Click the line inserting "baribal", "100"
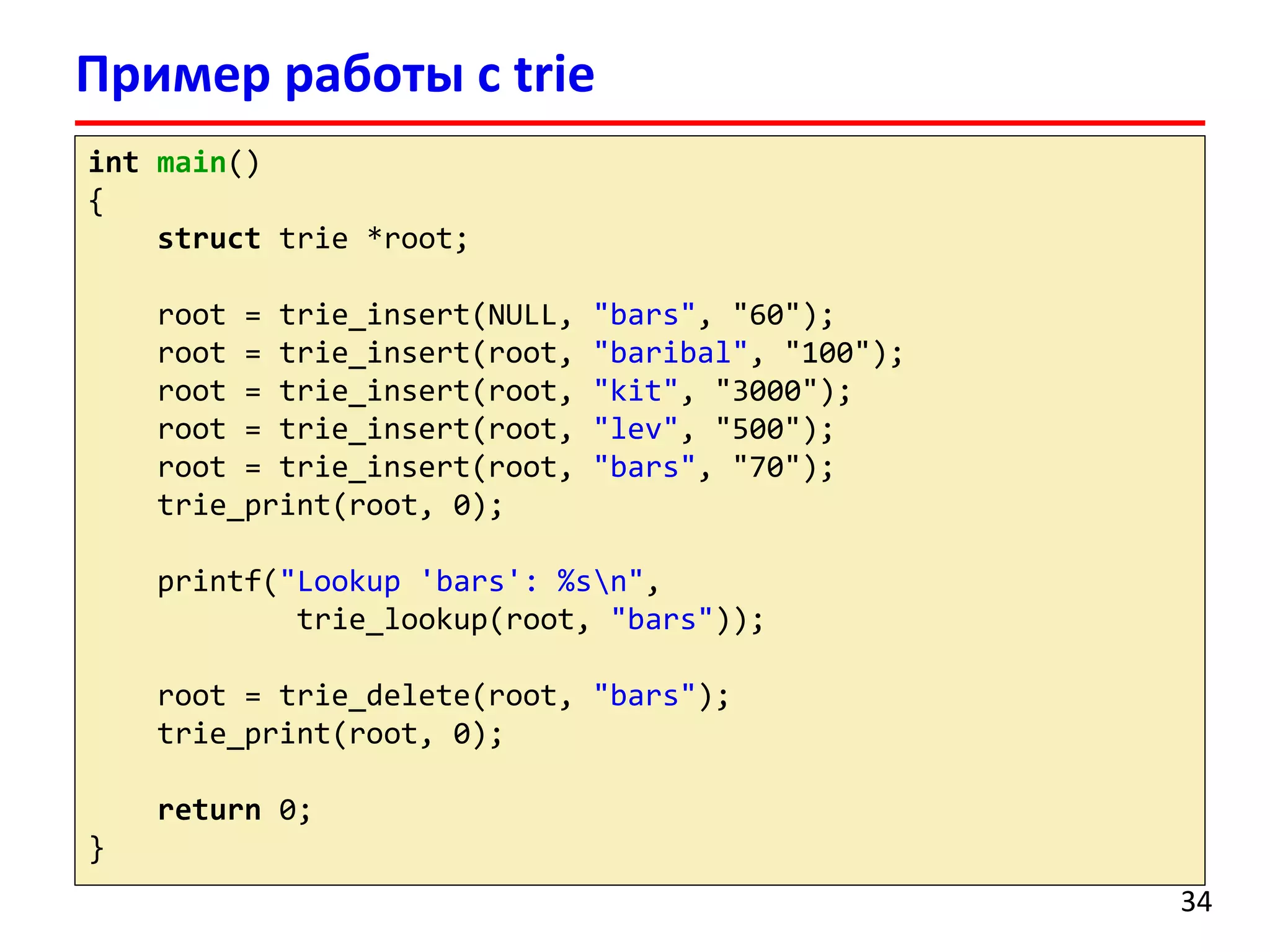 (x=531, y=353)
